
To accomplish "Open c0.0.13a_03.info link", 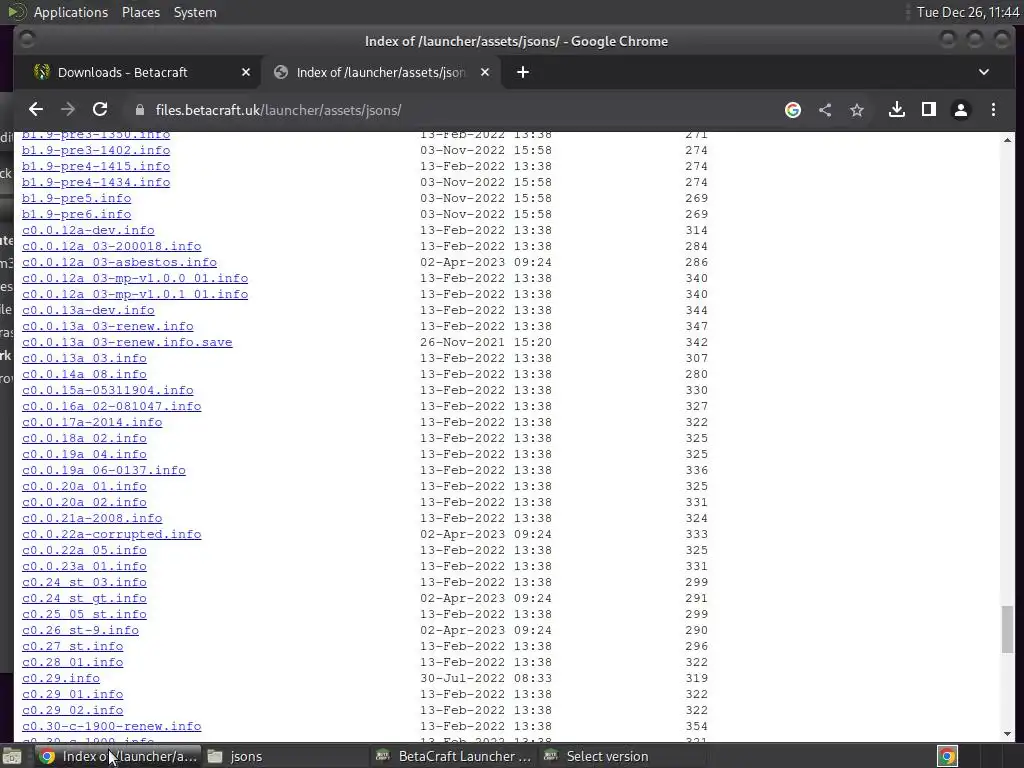I will point(84,358).
